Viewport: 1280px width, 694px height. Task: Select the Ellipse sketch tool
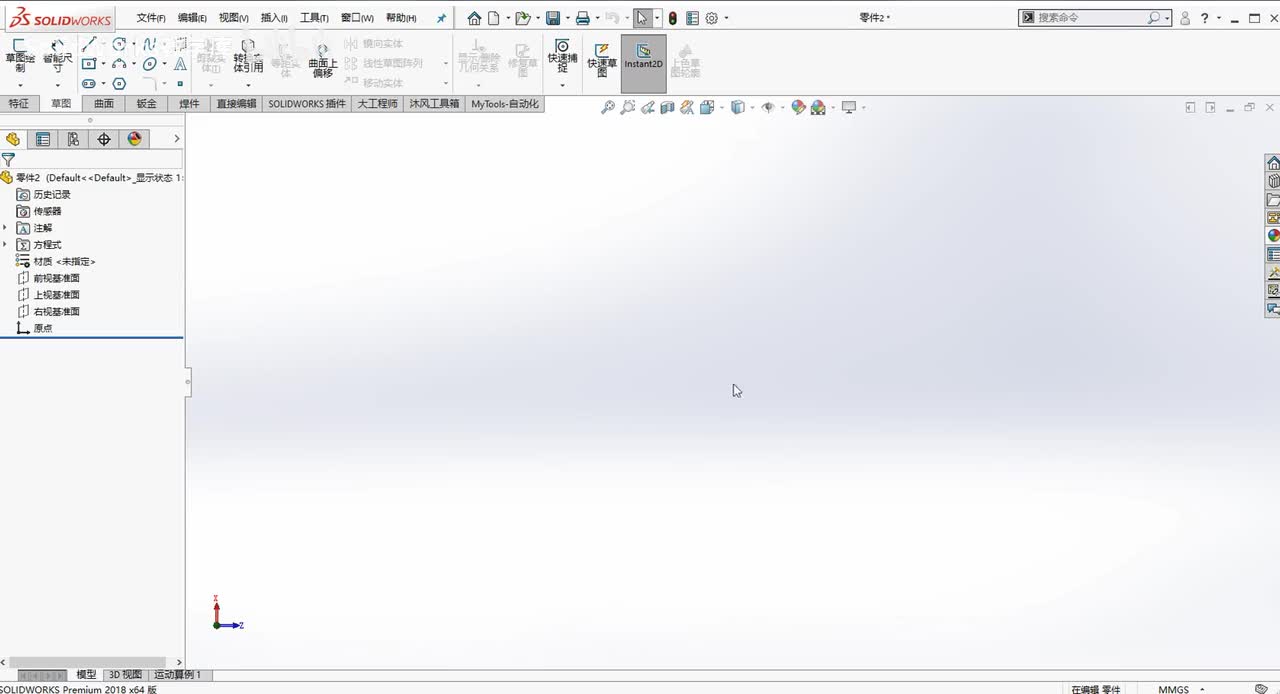(x=149, y=64)
